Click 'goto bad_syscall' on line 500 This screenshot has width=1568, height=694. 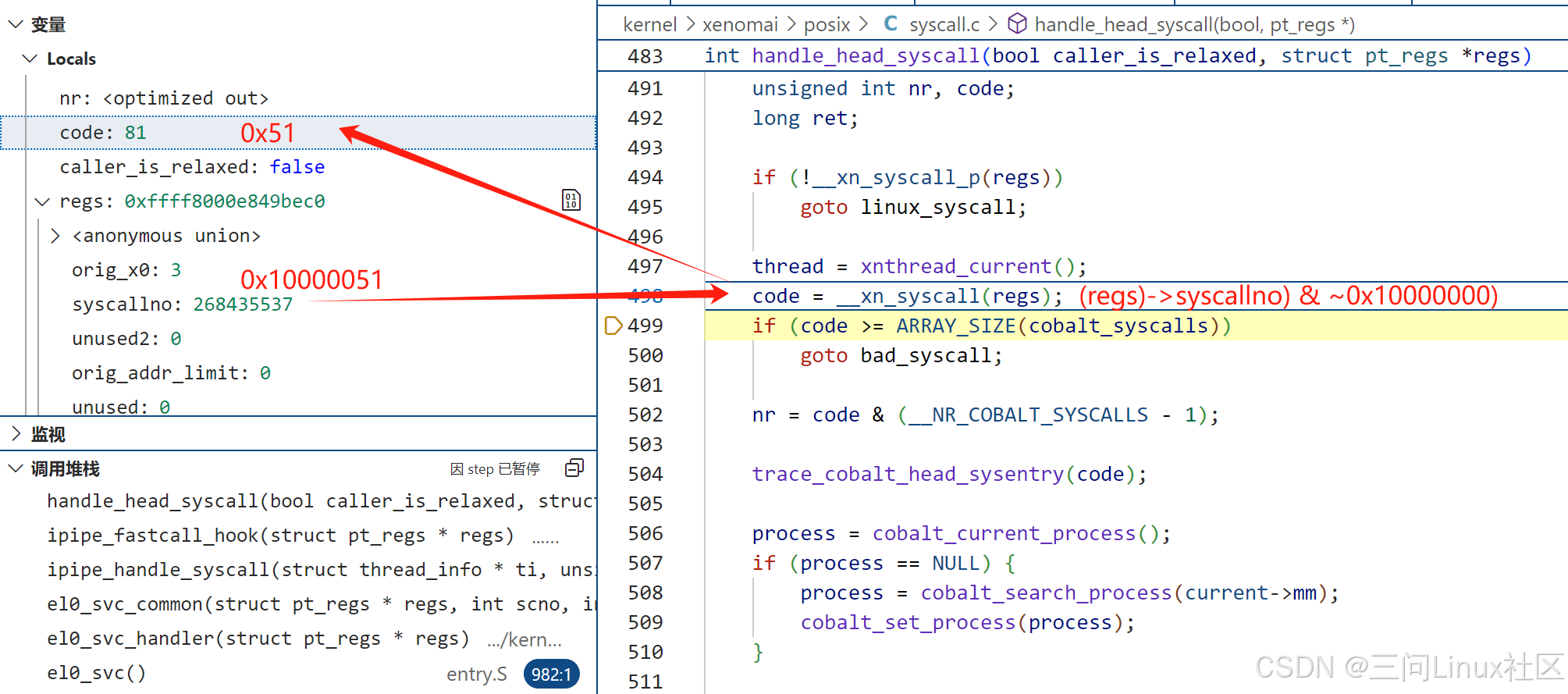click(900, 355)
